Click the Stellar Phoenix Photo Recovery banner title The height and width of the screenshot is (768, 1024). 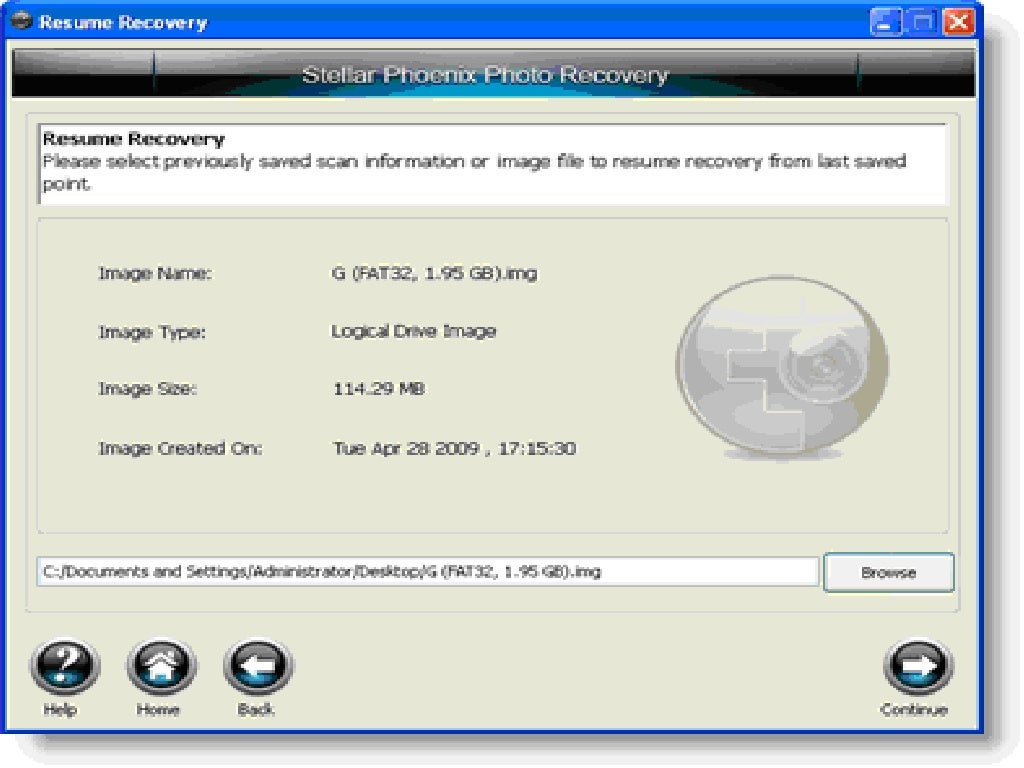485,75
